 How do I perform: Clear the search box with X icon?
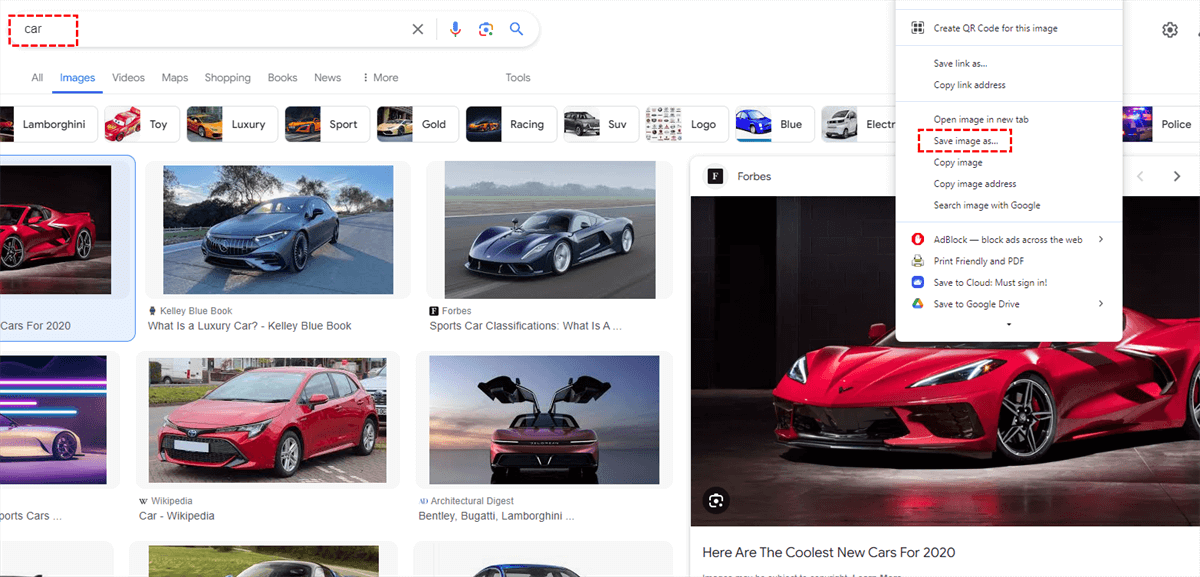pos(418,29)
